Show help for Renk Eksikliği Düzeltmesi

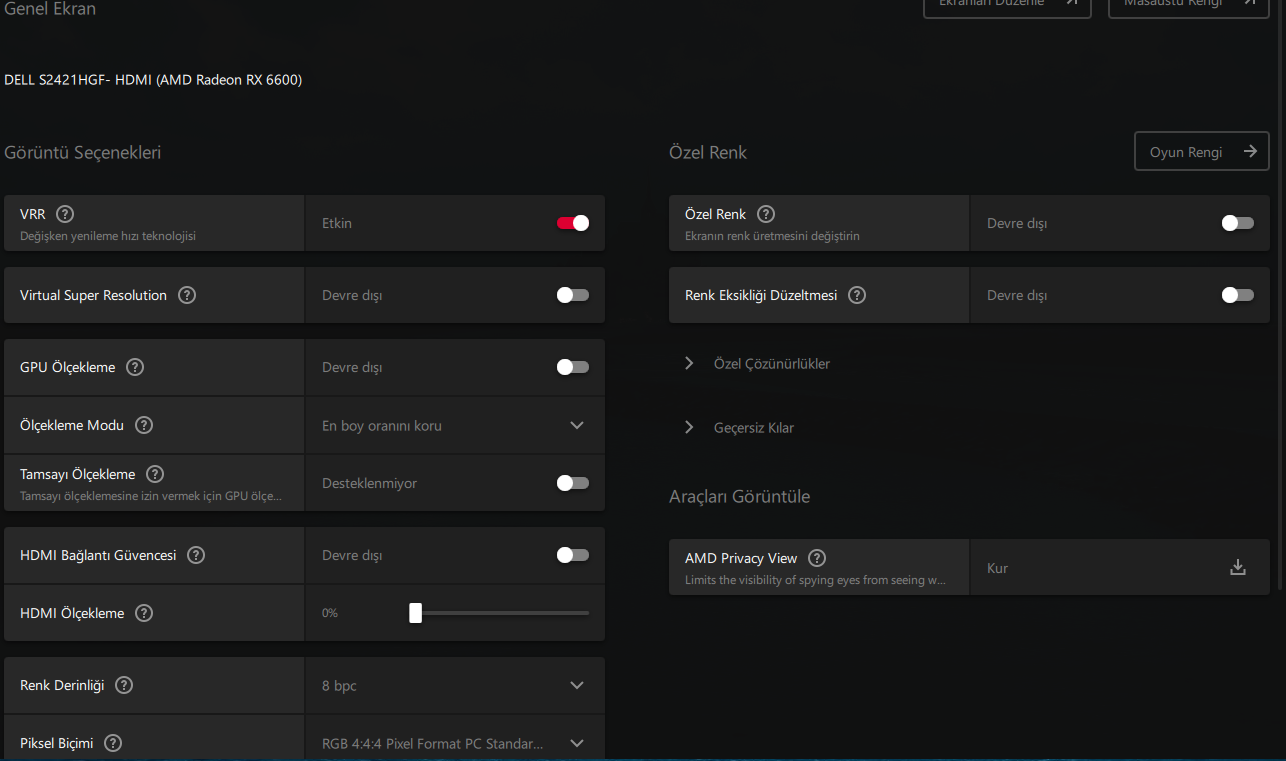point(857,295)
